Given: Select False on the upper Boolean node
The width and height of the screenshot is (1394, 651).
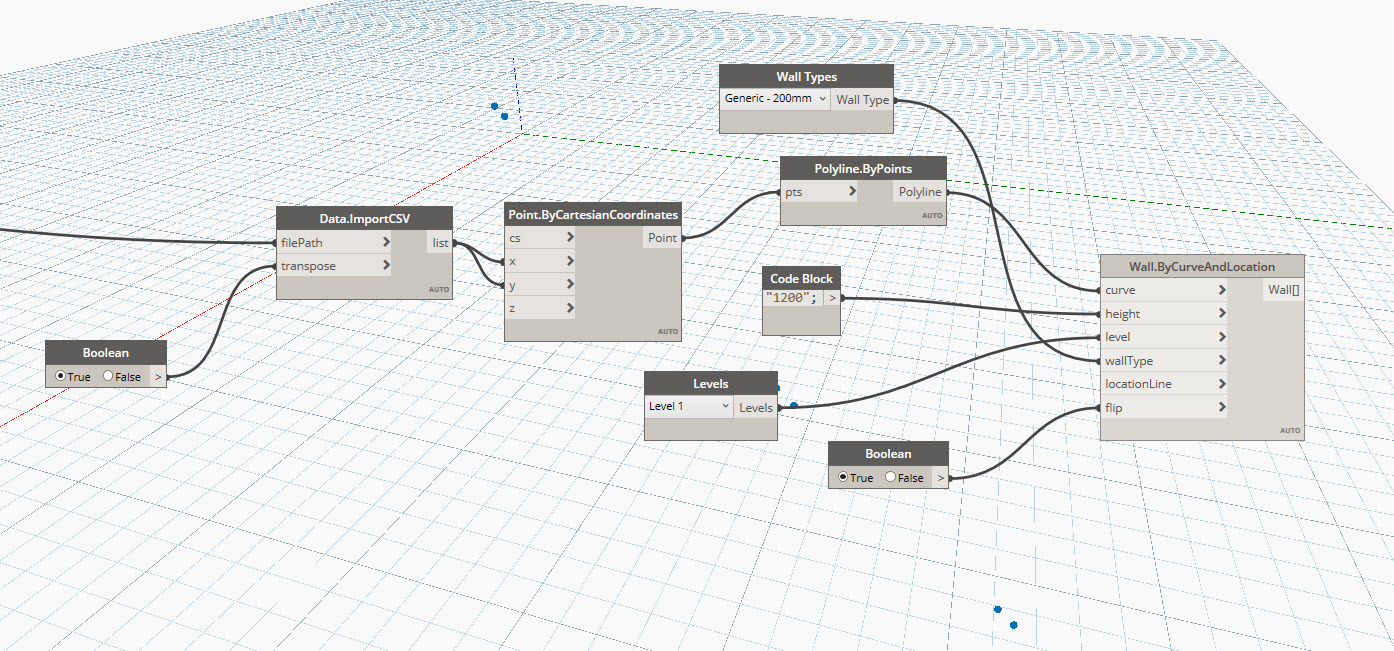Looking at the screenshot, I should pos(107,376).
